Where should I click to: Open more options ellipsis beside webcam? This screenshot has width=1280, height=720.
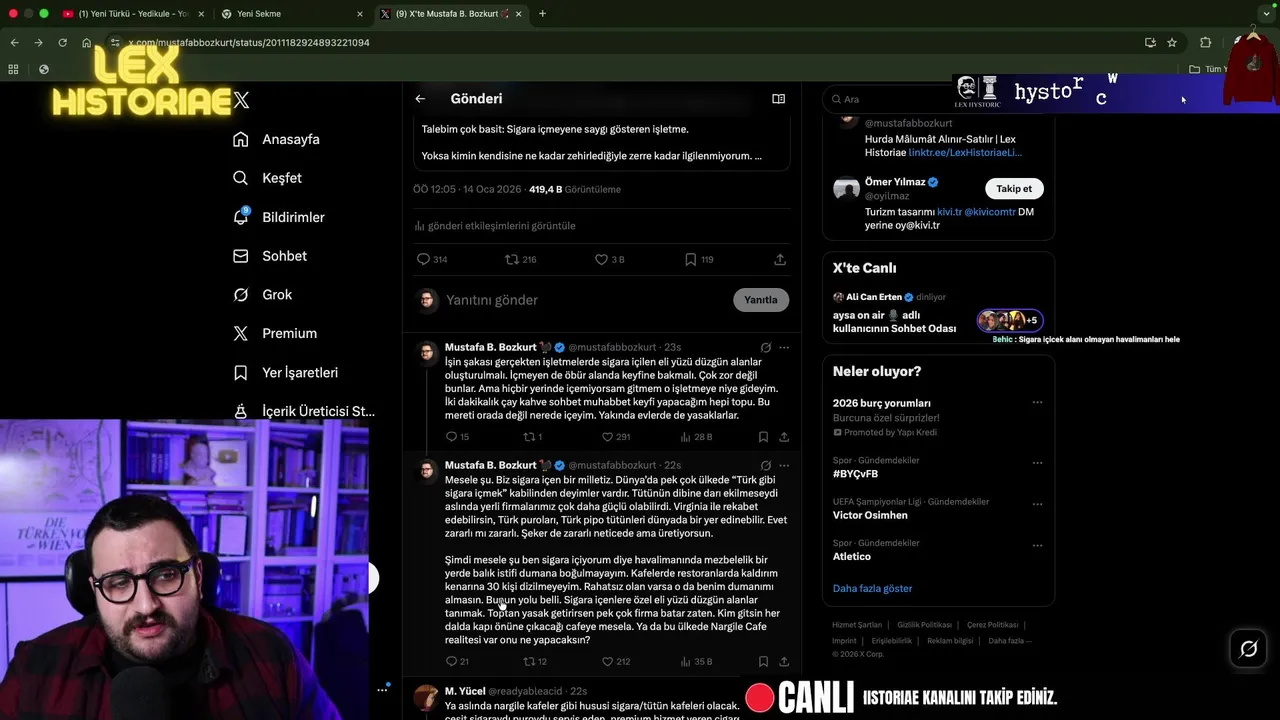[x=382, y=689]
